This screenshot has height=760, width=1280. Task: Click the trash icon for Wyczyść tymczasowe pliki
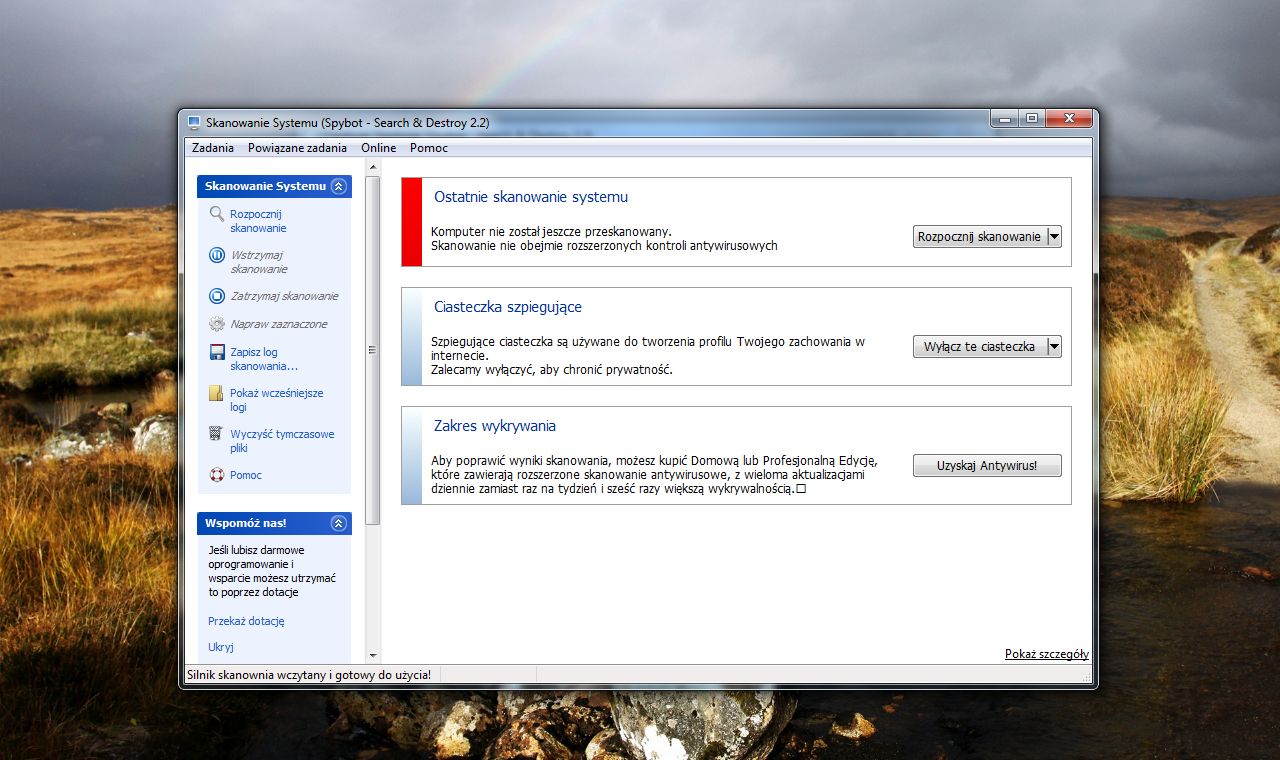pyautogui.click(x=216, y=434)
